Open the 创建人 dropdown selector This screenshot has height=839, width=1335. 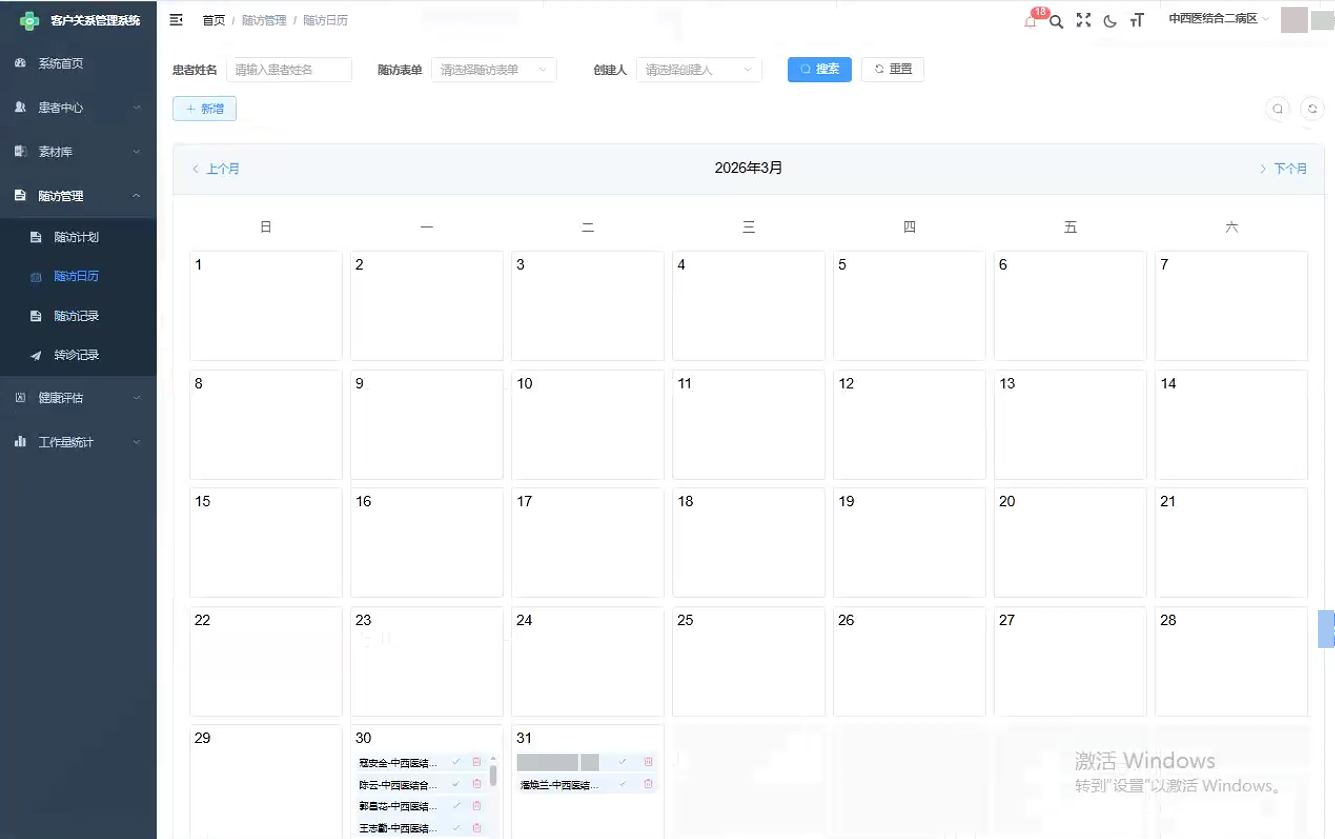pyautogui.click(x=698, y=70)
